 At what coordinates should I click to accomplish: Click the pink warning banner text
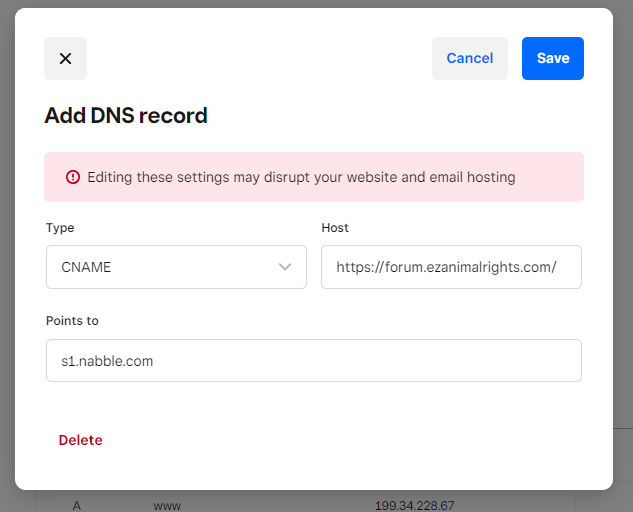point(301,177)
